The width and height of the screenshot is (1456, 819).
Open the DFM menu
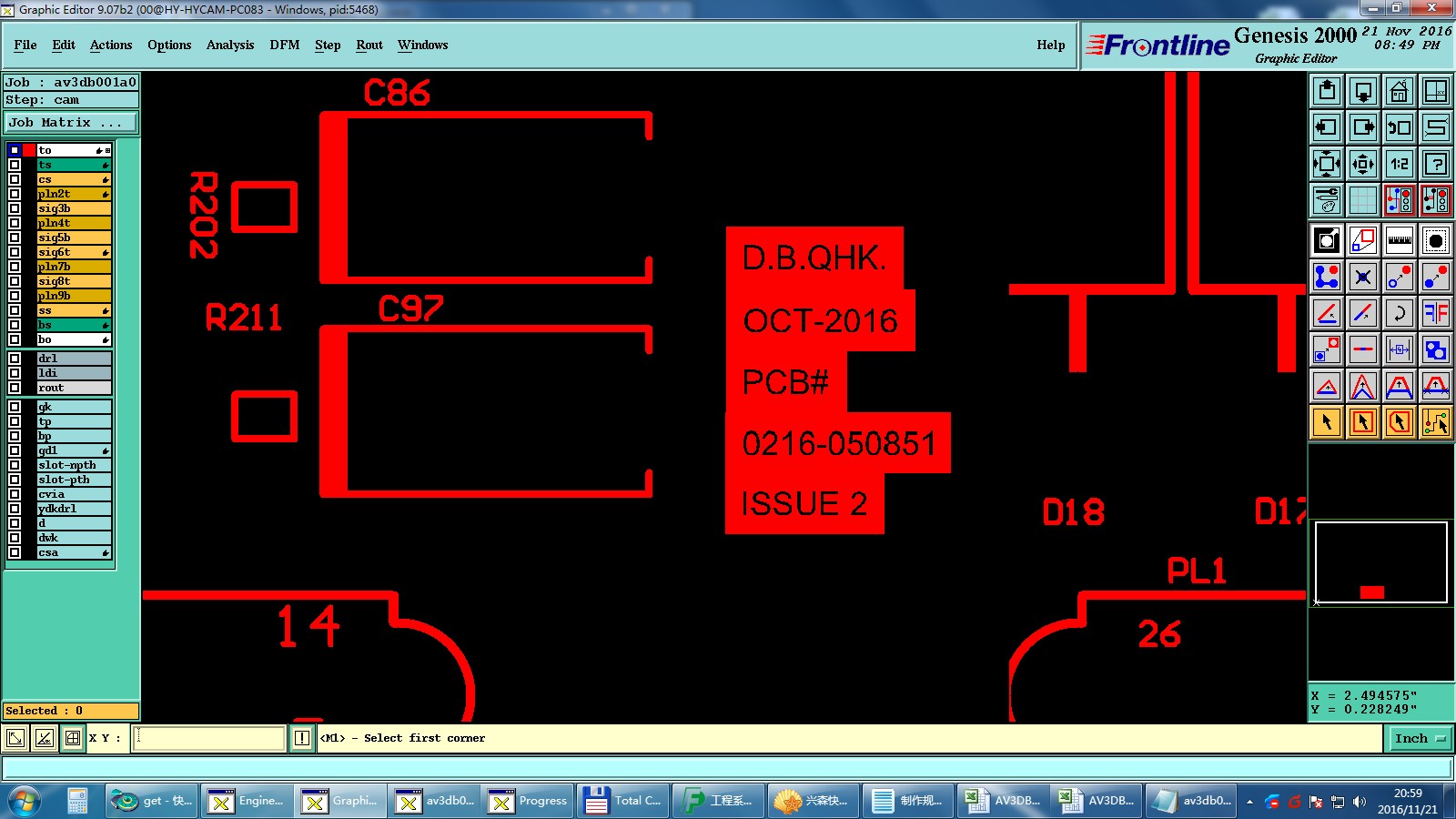[x=285, y=45]
